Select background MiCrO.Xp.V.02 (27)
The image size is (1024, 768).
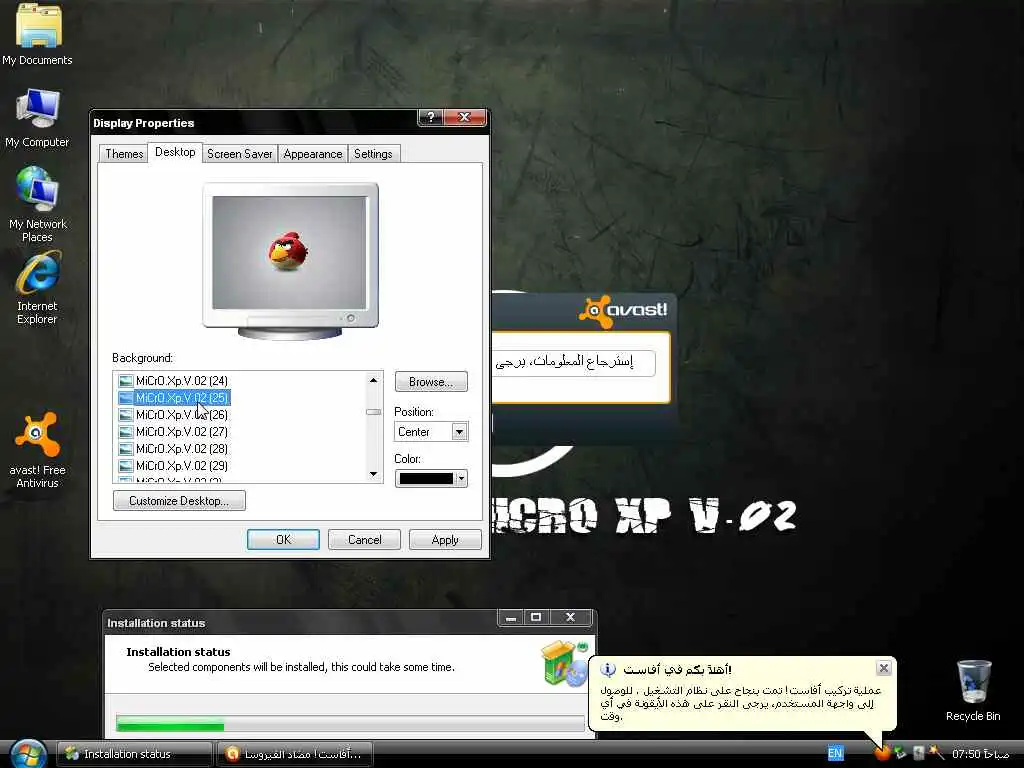pyautogui.click(x=182, y=432)
